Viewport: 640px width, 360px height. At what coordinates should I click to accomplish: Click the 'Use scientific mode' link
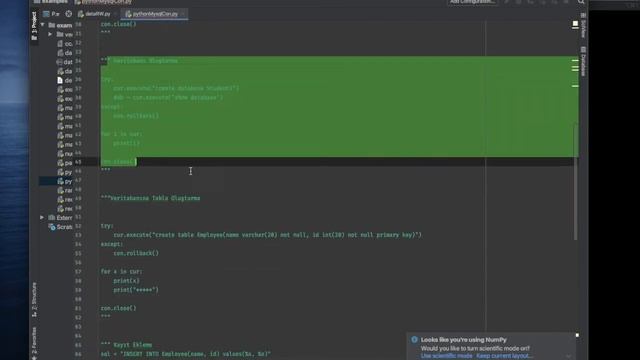point(446,356)
